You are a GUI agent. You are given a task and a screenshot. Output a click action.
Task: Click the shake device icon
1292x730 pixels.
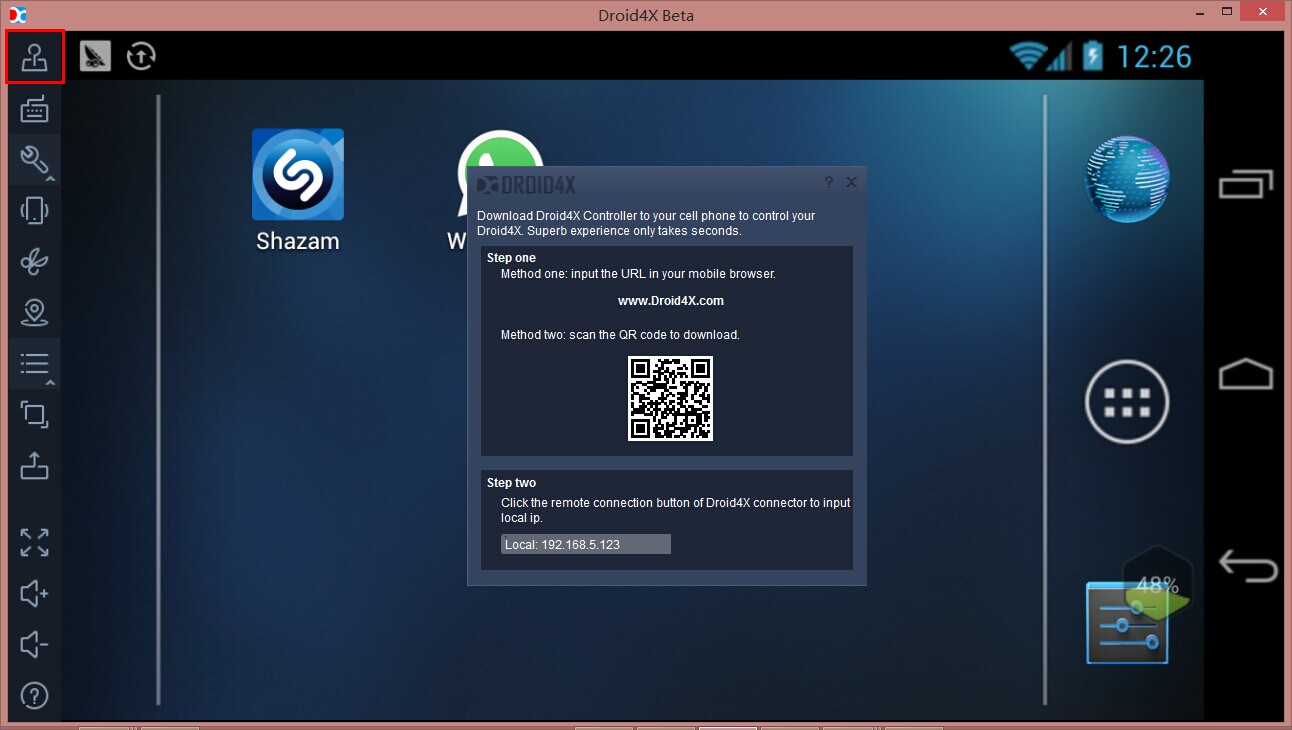click(35, 210)
